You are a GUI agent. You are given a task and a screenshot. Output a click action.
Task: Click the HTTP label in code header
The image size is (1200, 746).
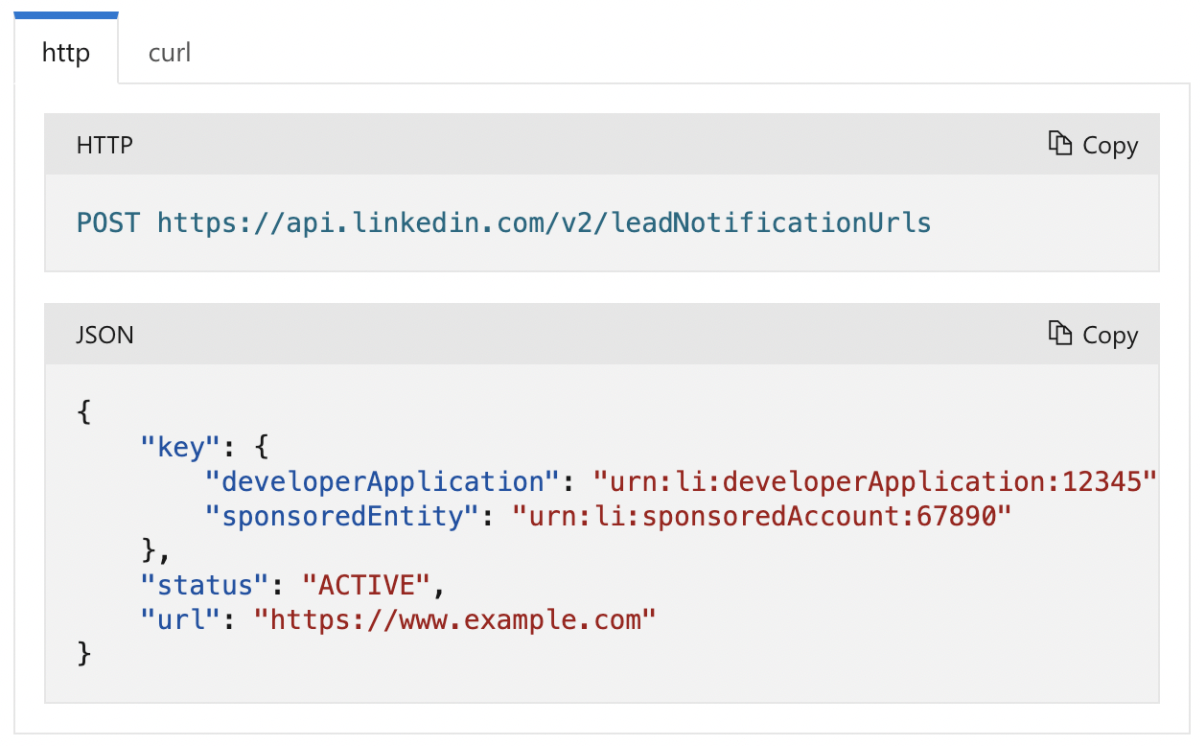[x=104, y=145]
